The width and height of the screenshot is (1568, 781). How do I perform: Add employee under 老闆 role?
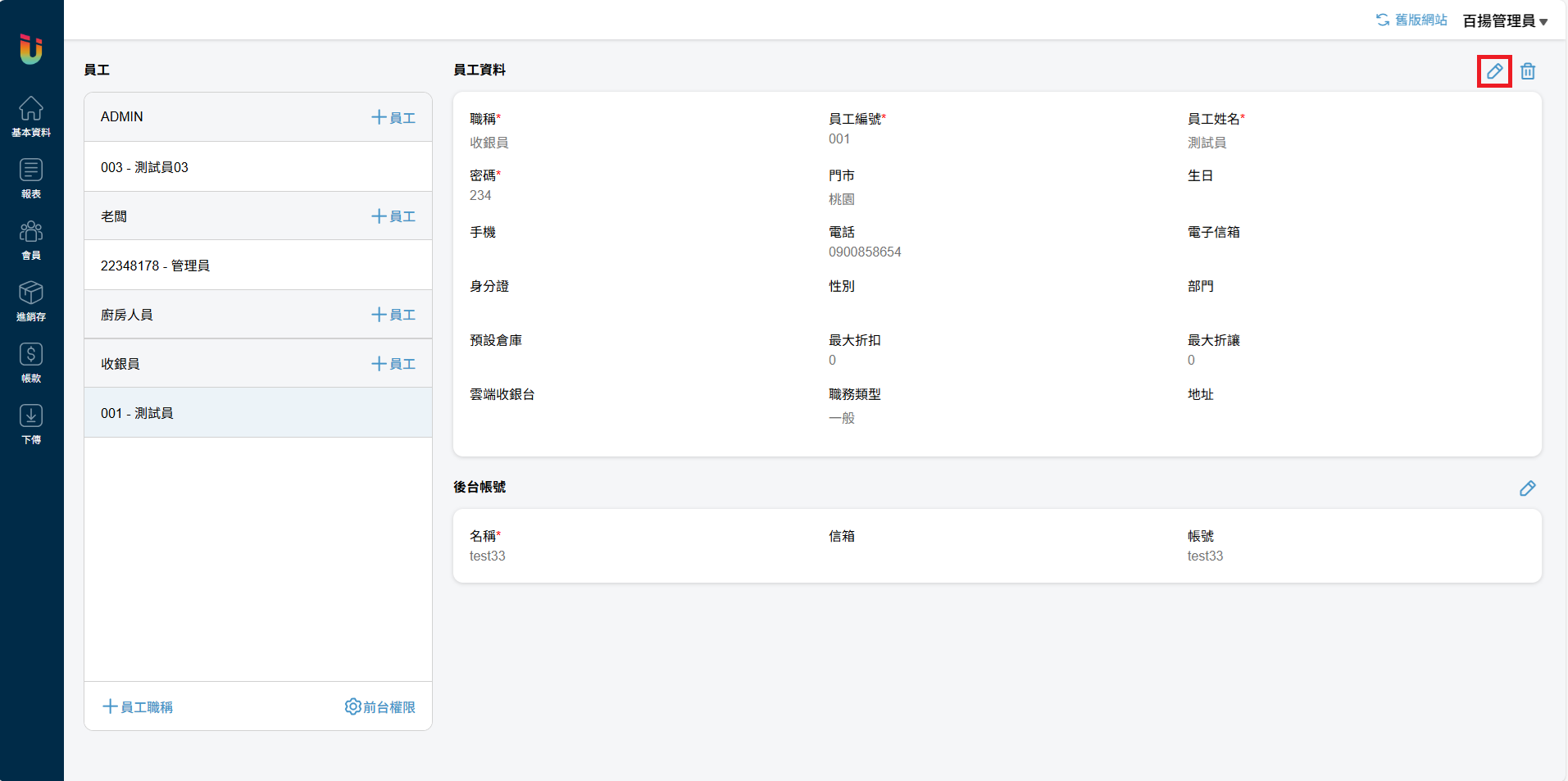393,216
